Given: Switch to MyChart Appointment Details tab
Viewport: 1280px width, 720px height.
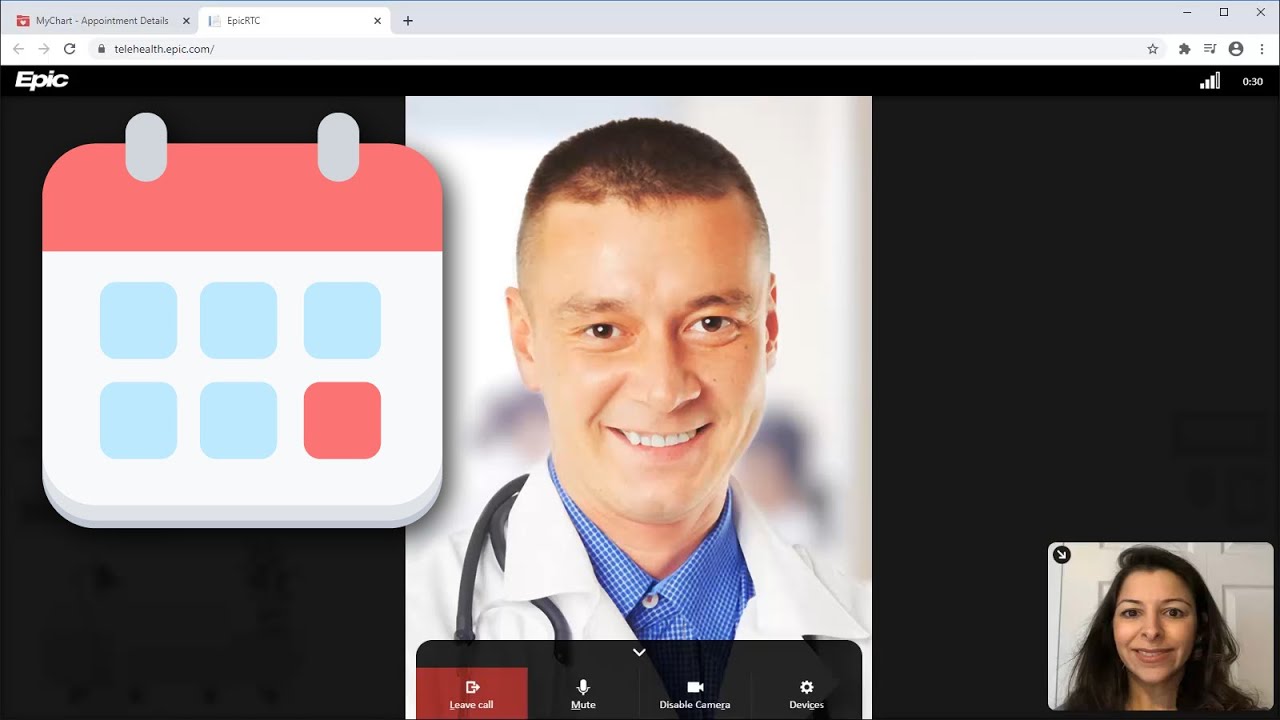Looking at the screenshot, I should pos(102,21).
